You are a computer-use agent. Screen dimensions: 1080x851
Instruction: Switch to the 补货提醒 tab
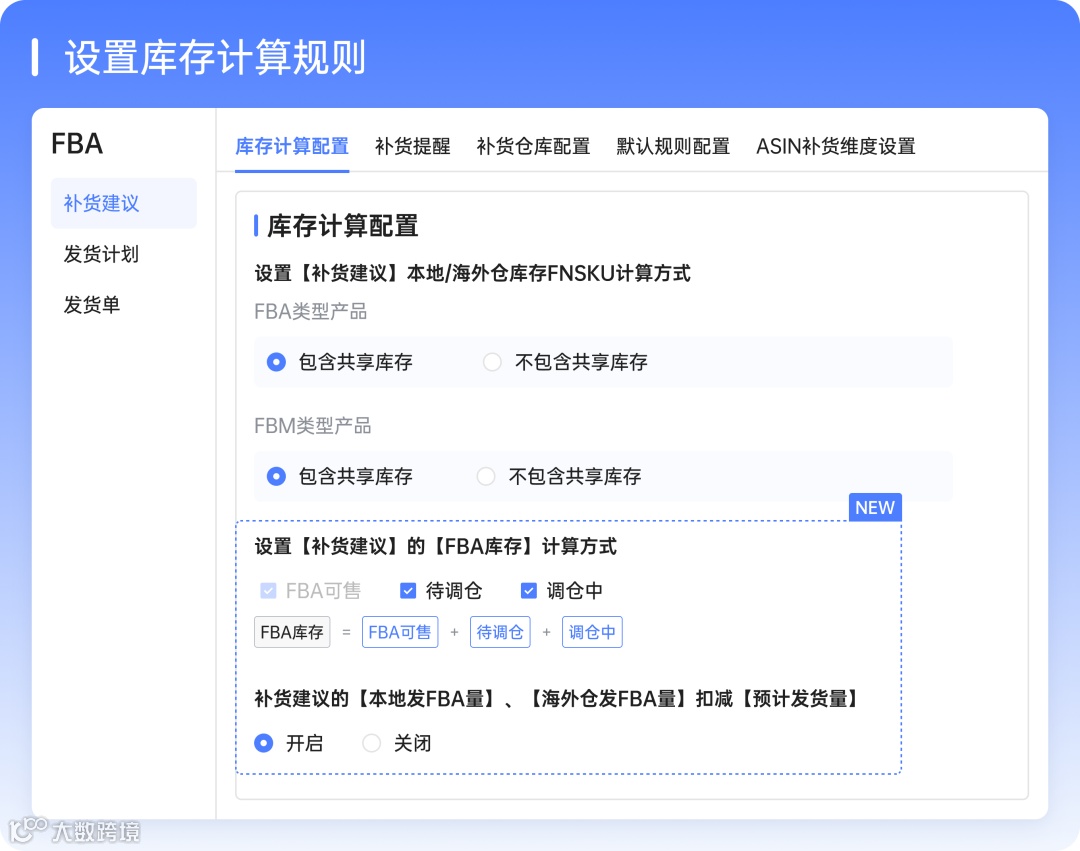(x=412, y=147)
